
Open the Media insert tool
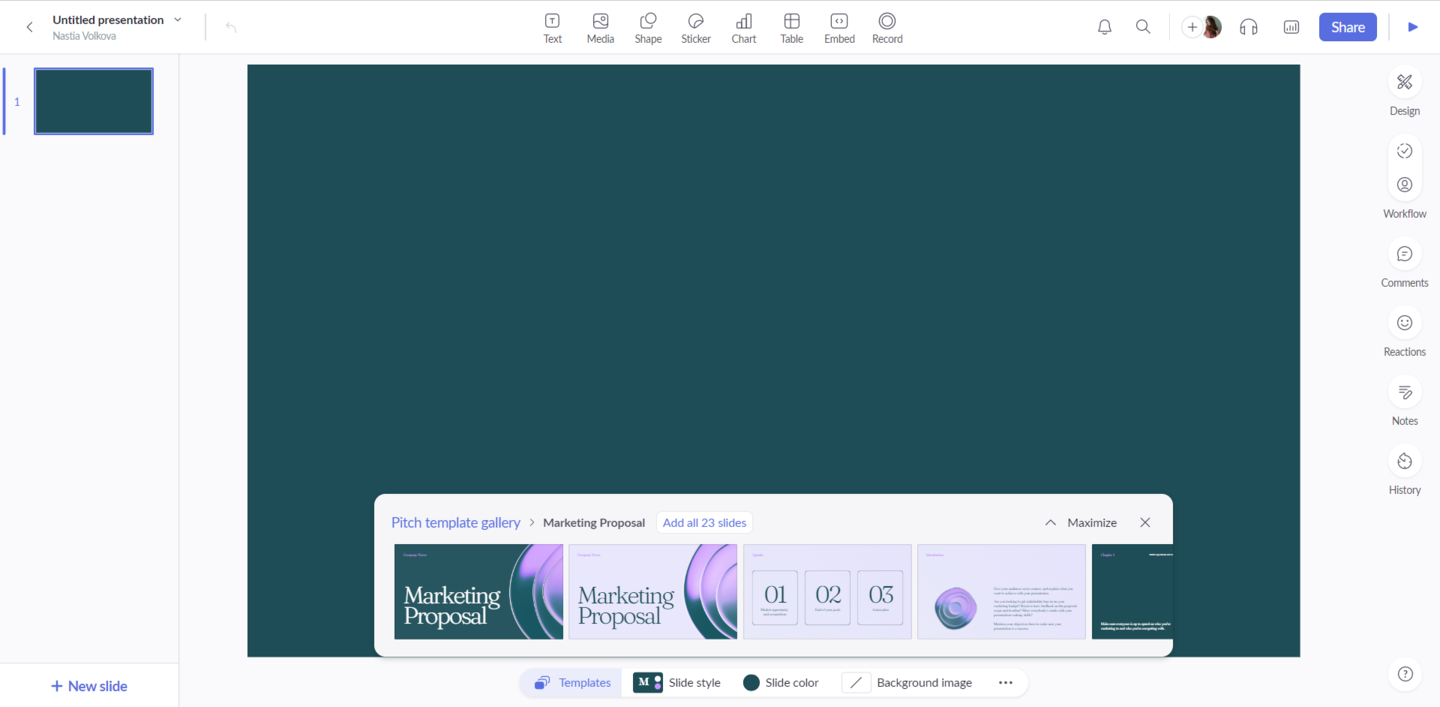(x=600, y=27)
